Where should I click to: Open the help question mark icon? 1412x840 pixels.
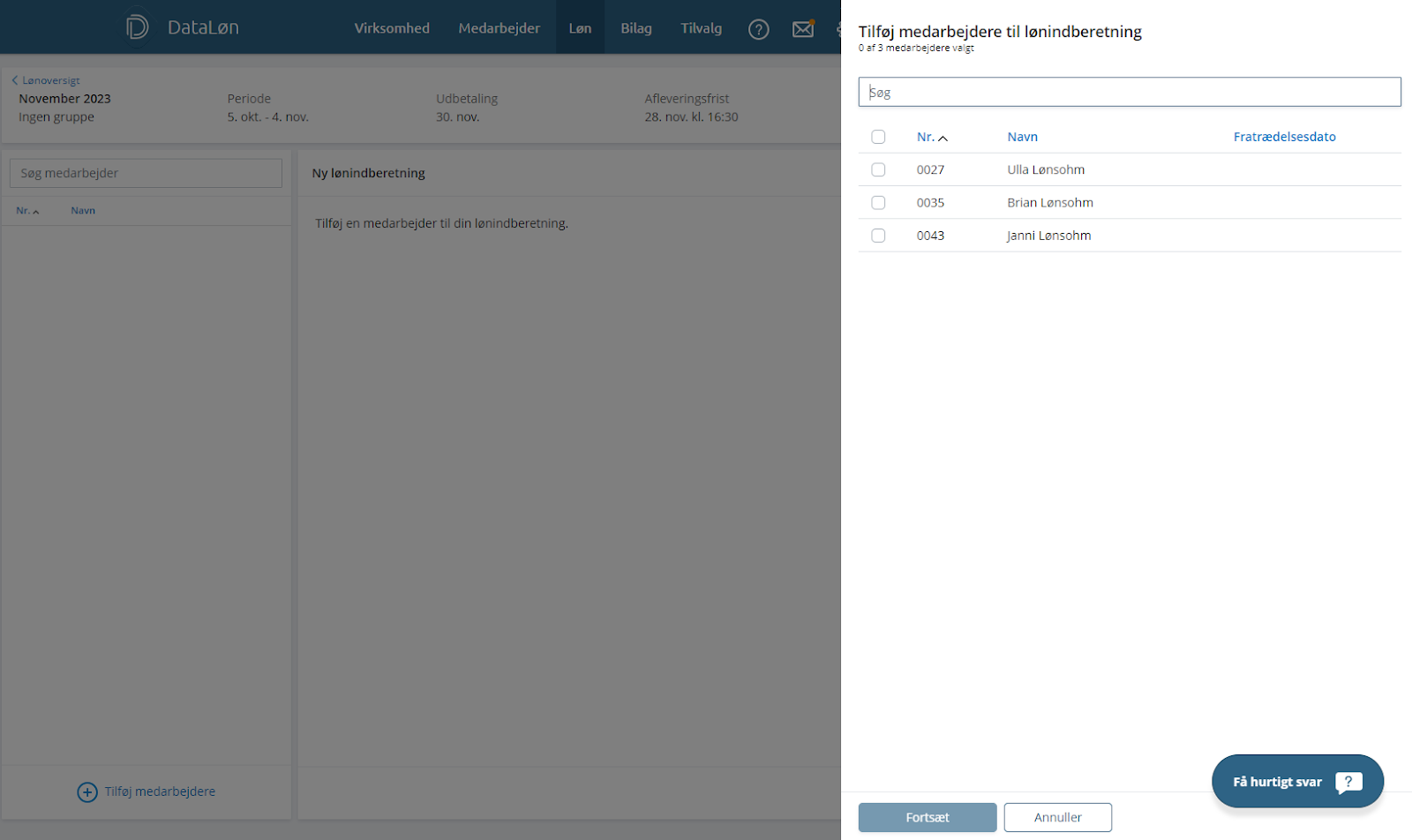(758, 29)
